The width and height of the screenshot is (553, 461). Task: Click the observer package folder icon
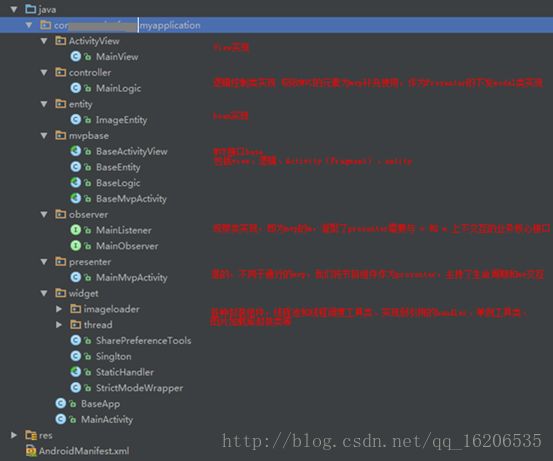click(61, 214)
